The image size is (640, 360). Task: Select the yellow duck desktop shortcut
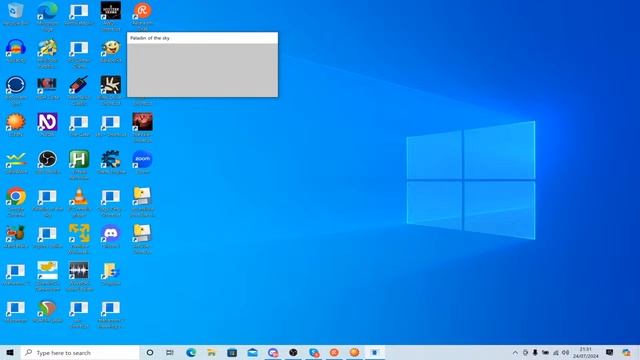pos(47,277)
